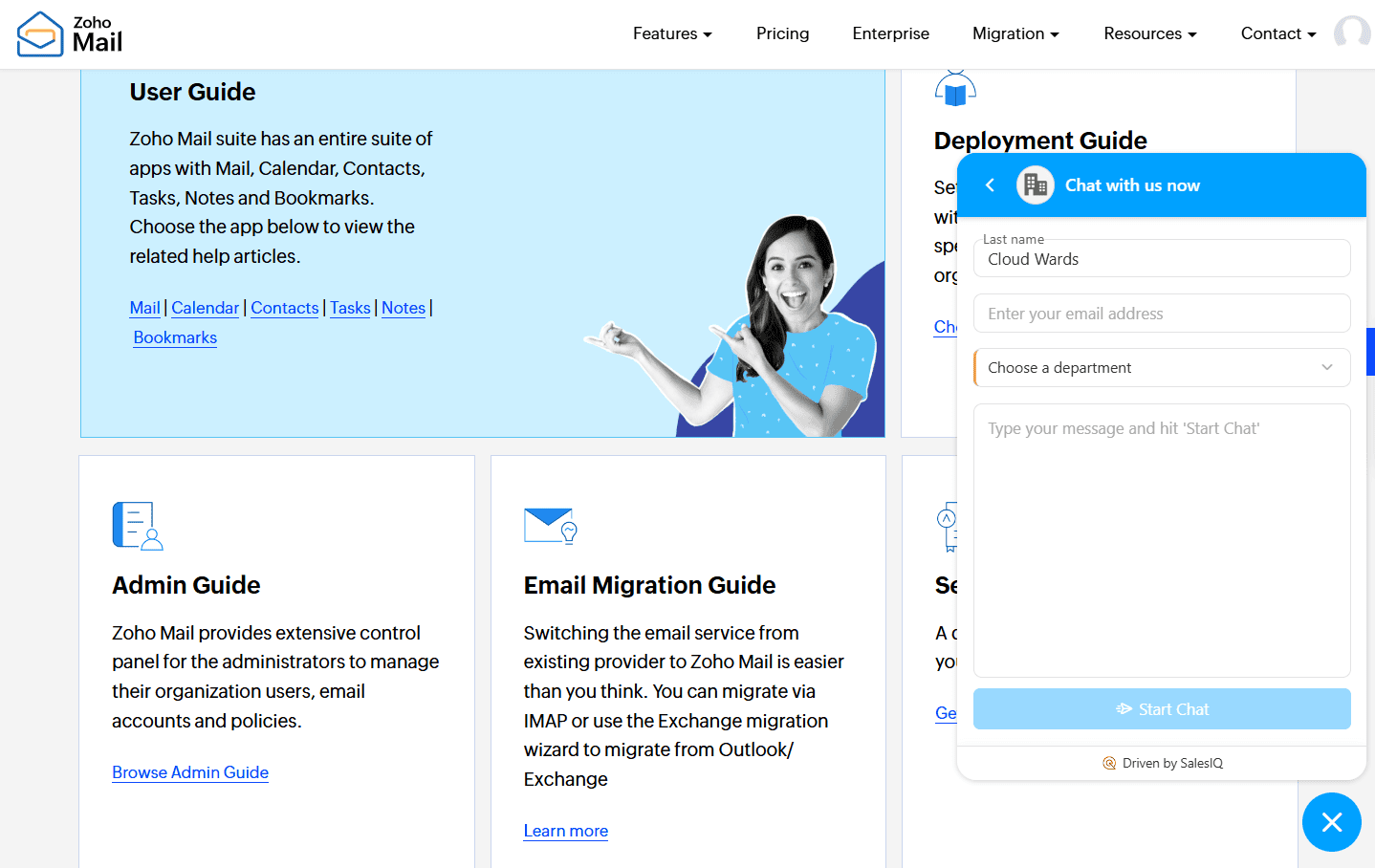Click the SalesIQ logo icon
Image resolution: width=1375 pixels, height=868 pixels.
coord(1109,763)
